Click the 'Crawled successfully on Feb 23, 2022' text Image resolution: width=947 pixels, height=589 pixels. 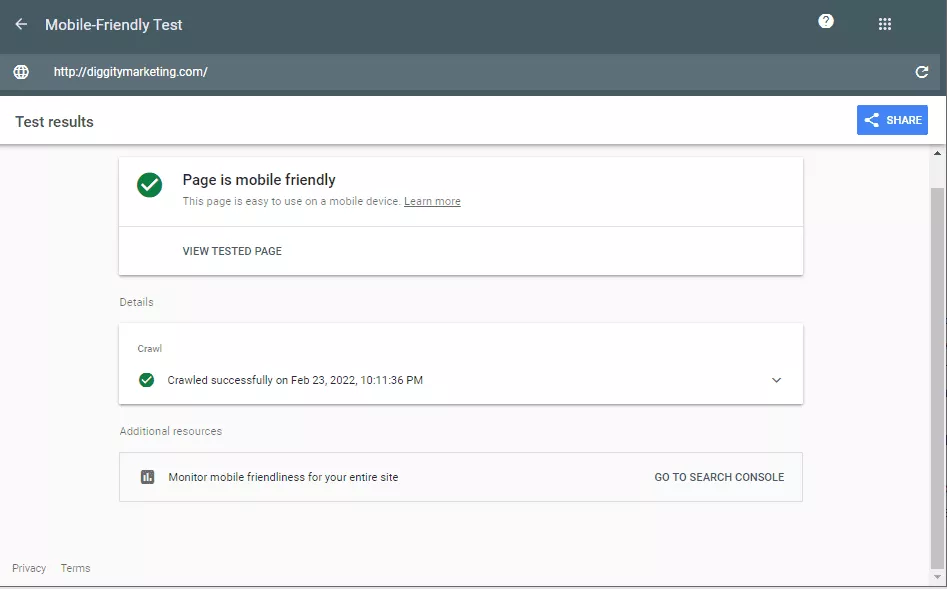(295, 380)
